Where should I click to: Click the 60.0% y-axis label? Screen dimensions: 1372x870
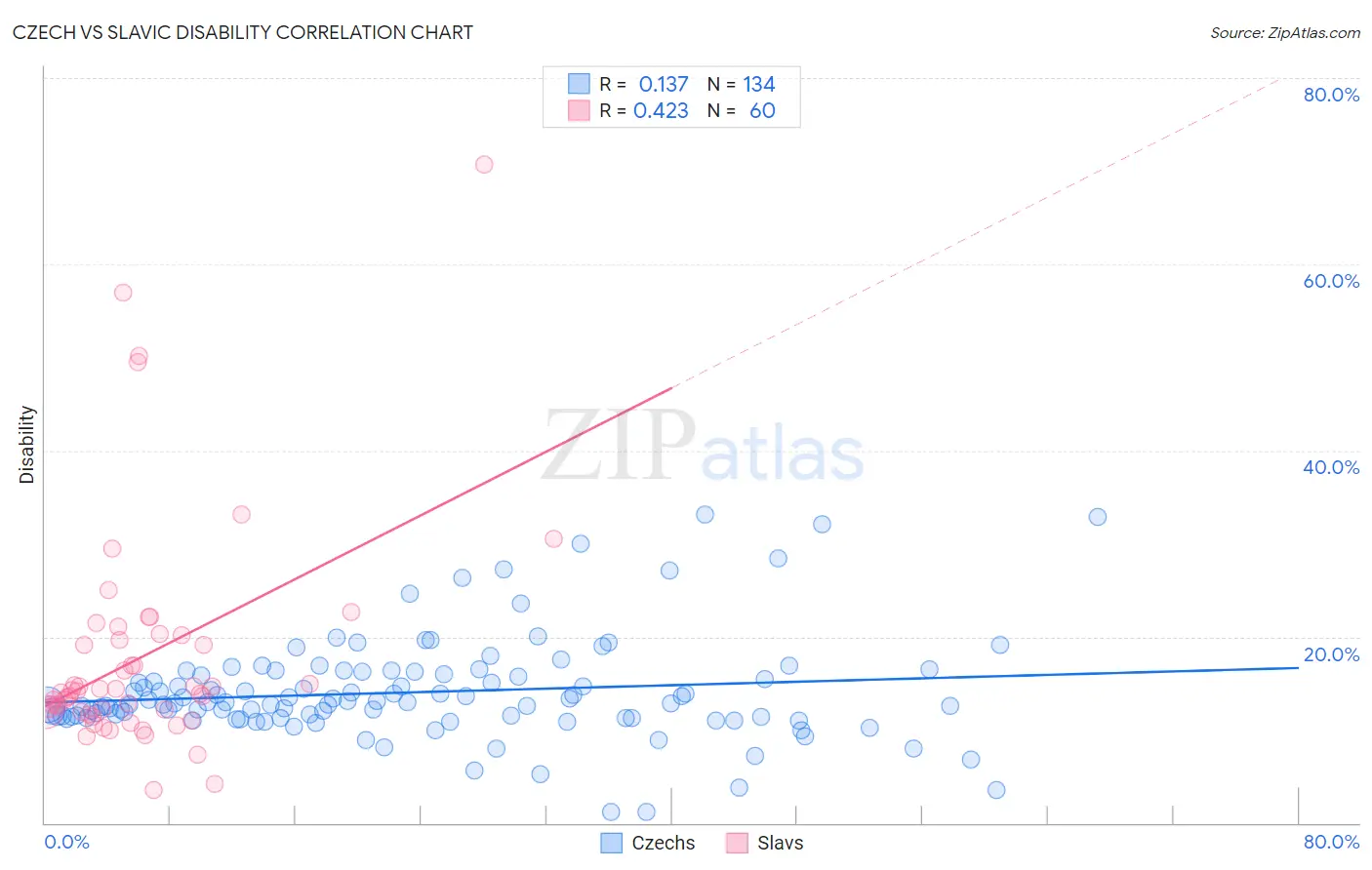point(1331,281)
